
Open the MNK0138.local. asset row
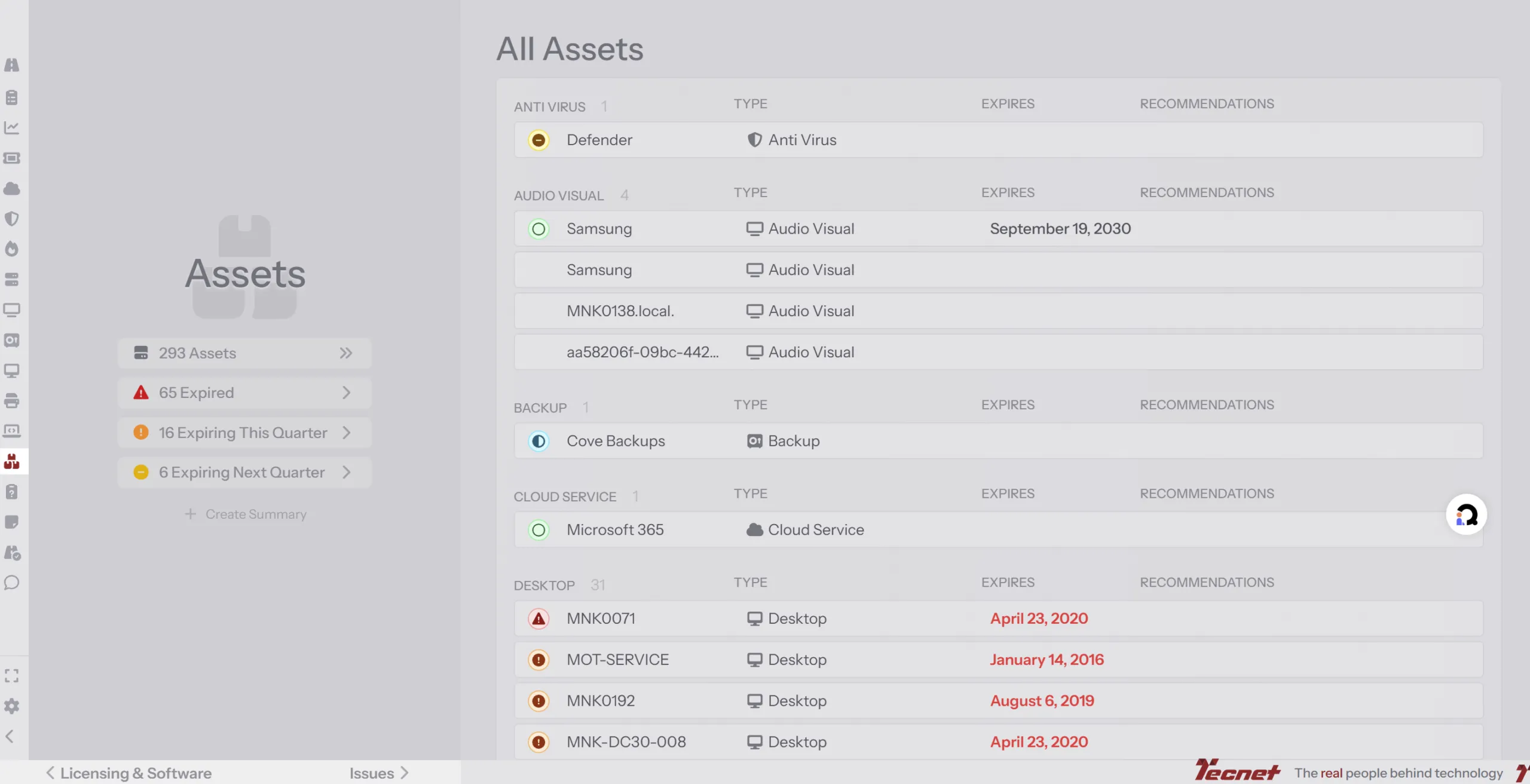[998, 311]
